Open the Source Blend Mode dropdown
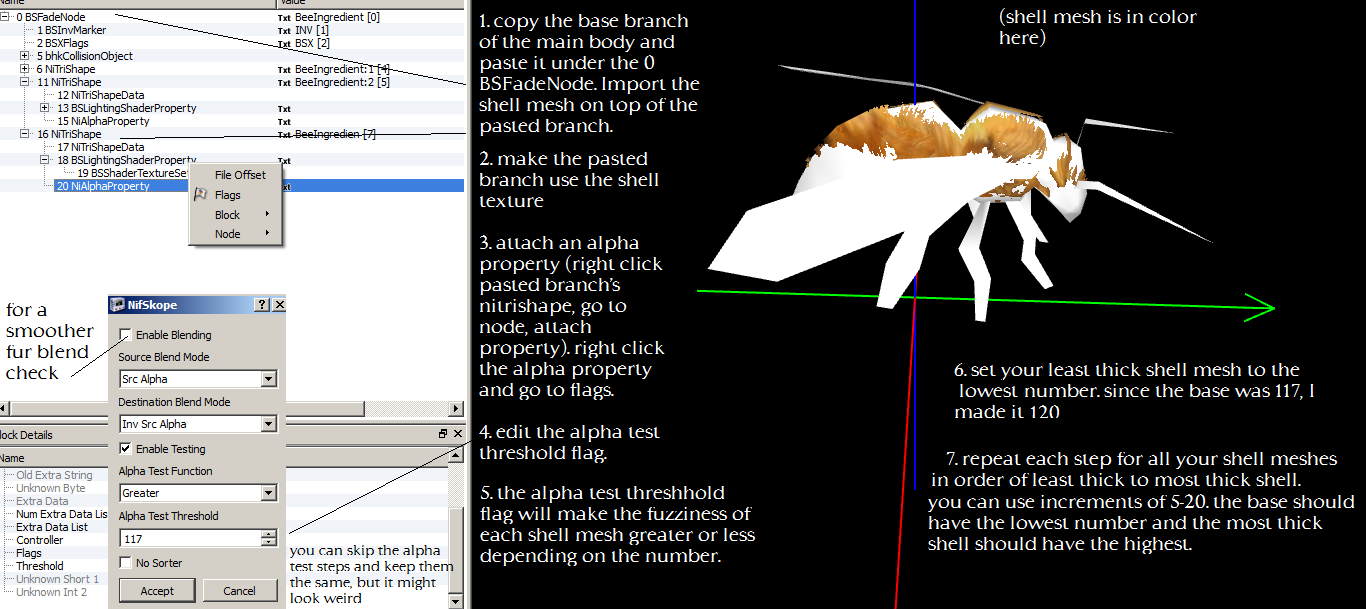This screenshot has height=609, width=1366. (268, 379)
